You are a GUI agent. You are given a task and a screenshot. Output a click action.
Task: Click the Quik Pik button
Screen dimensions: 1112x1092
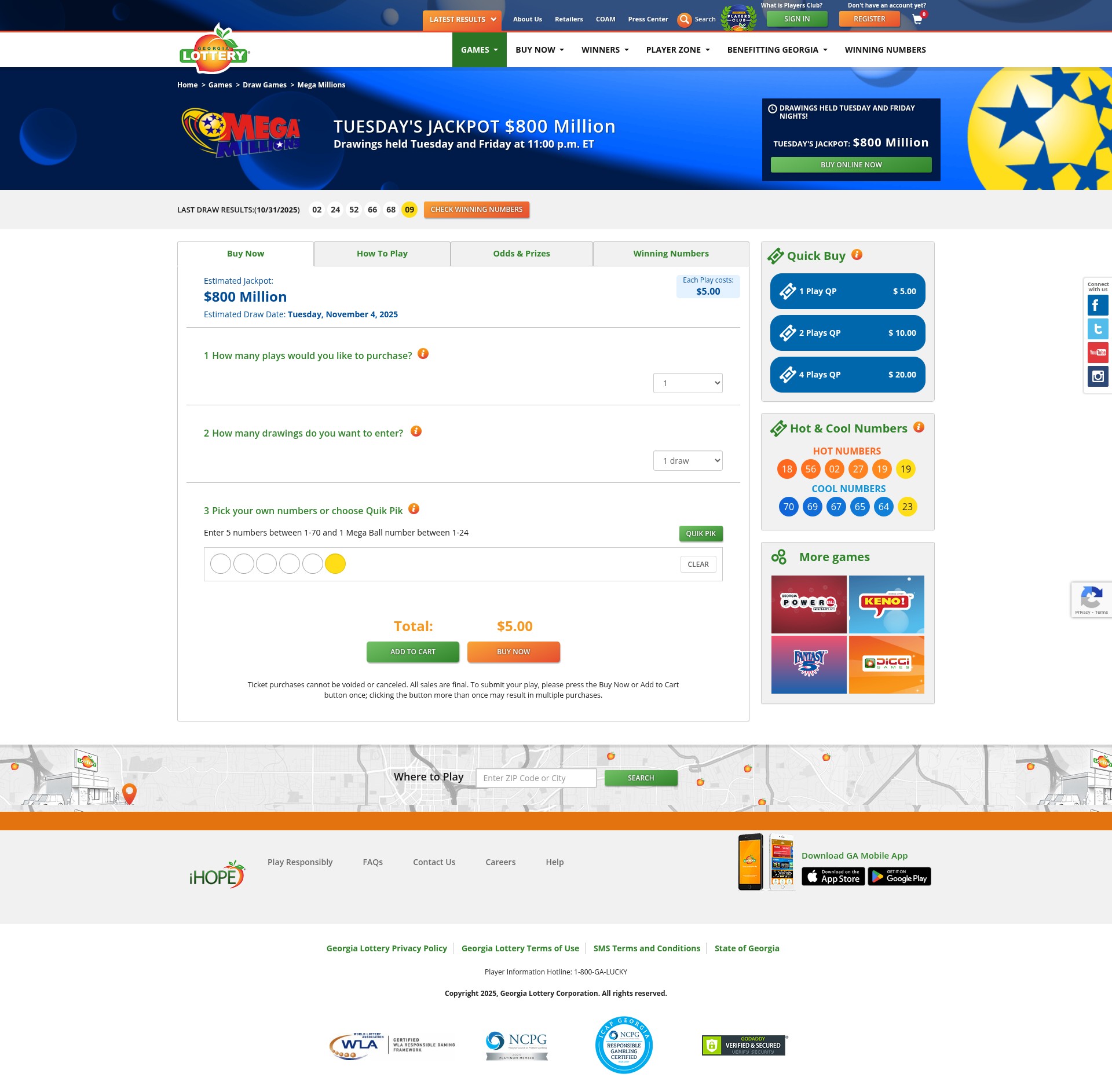[x=701, y=534]
